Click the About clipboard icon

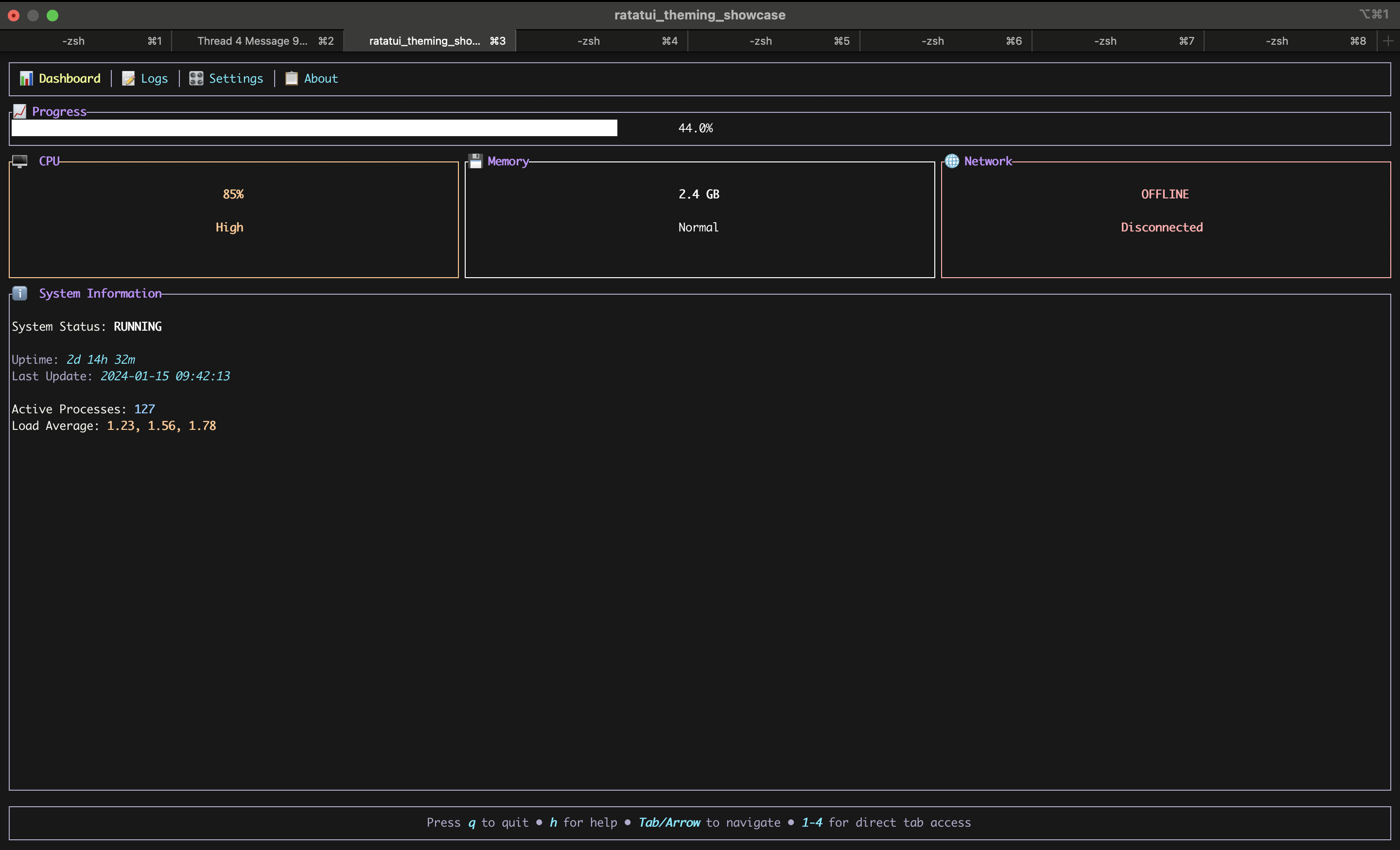292,78
